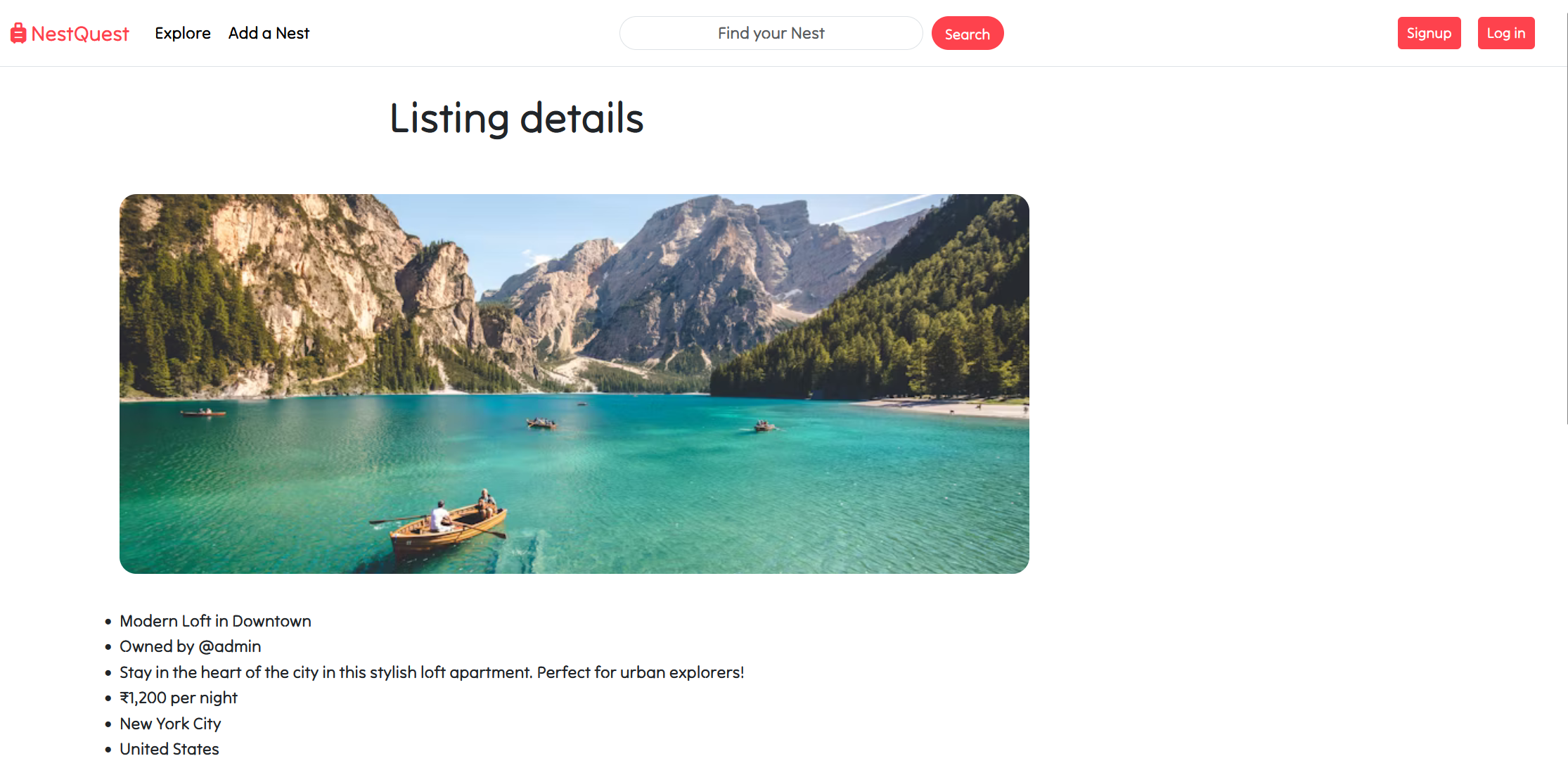Focus the Find your Nest search field
Image resolution: width=1568 pixels, height=775 pixels.
coord(771,33)
